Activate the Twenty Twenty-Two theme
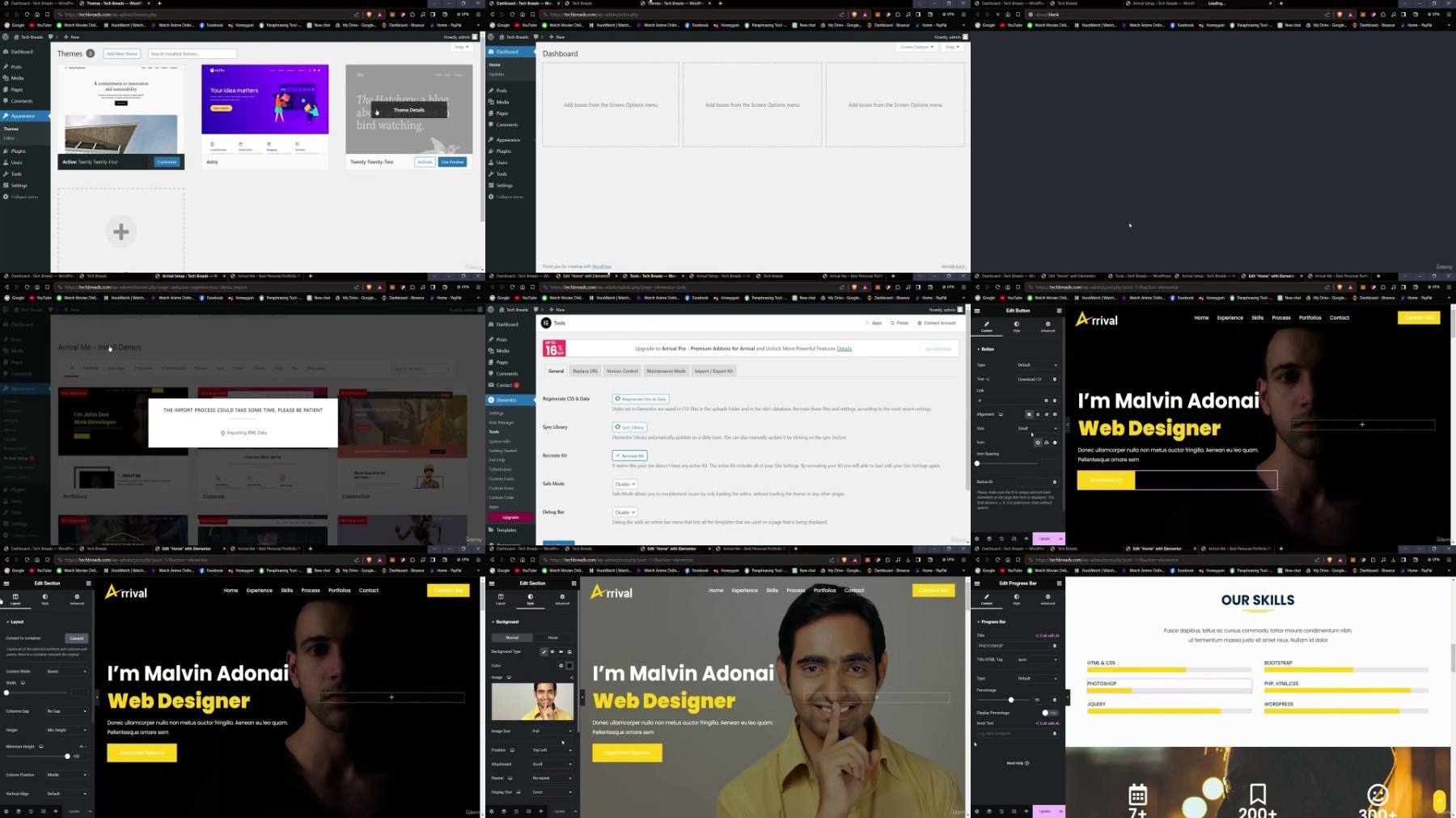The height and width of the screenshot is (818, 1456). (425, 162)
